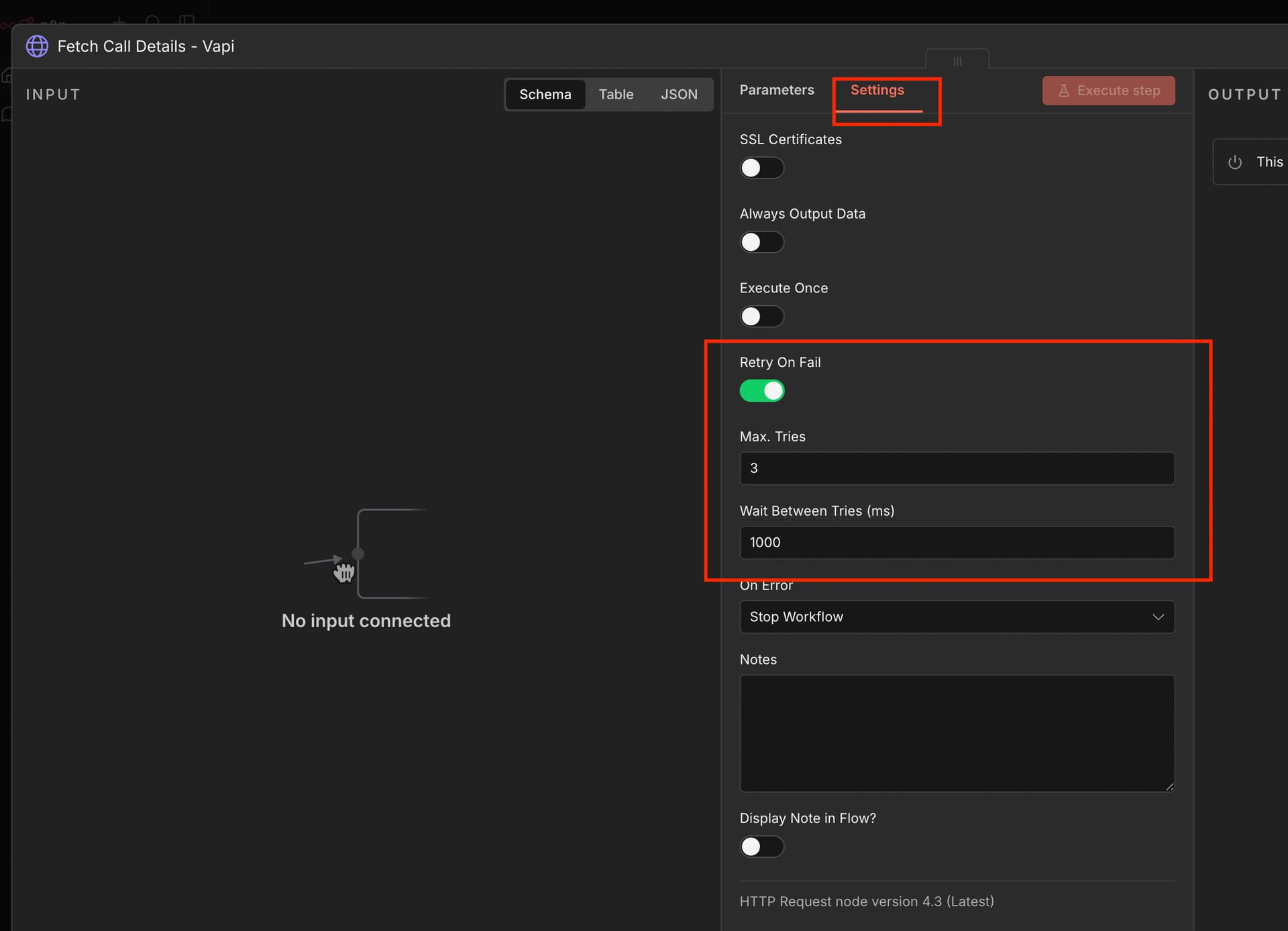Click the Max. Tries input field
The height and width of the screenshot is (931, 1288).
(x=956, y=468)
